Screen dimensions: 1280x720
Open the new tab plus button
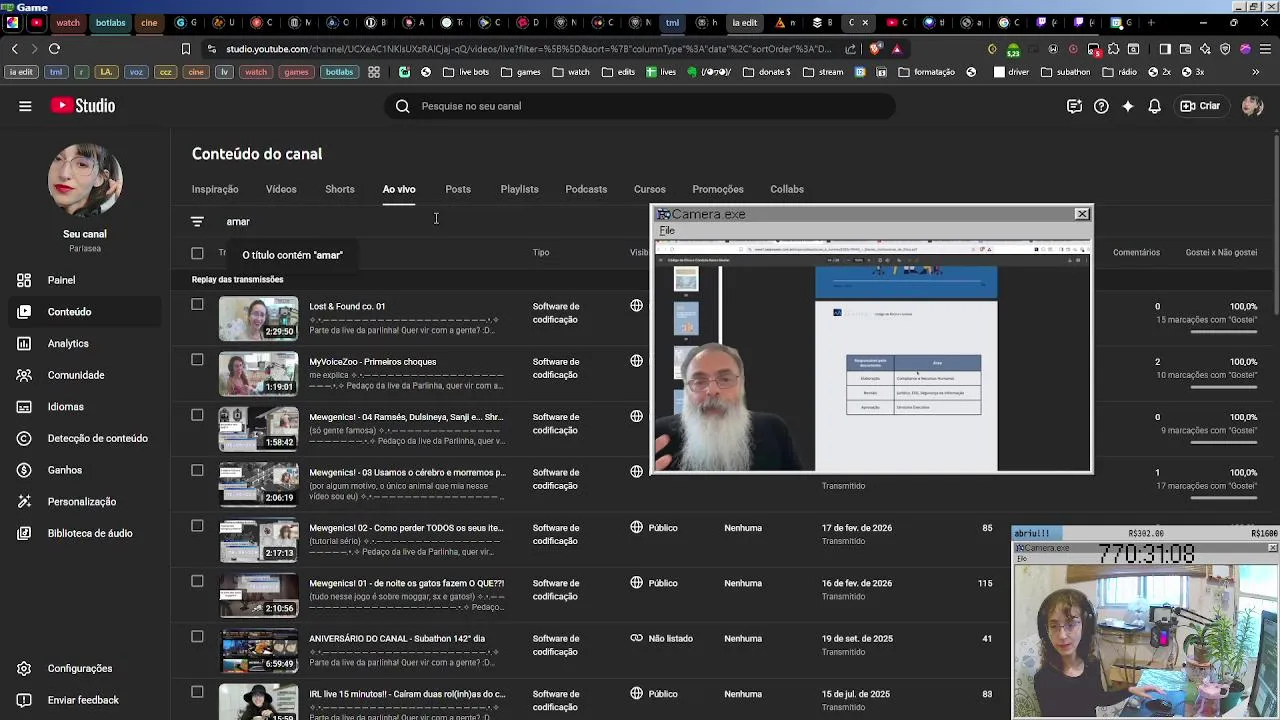click(1151, 22)
